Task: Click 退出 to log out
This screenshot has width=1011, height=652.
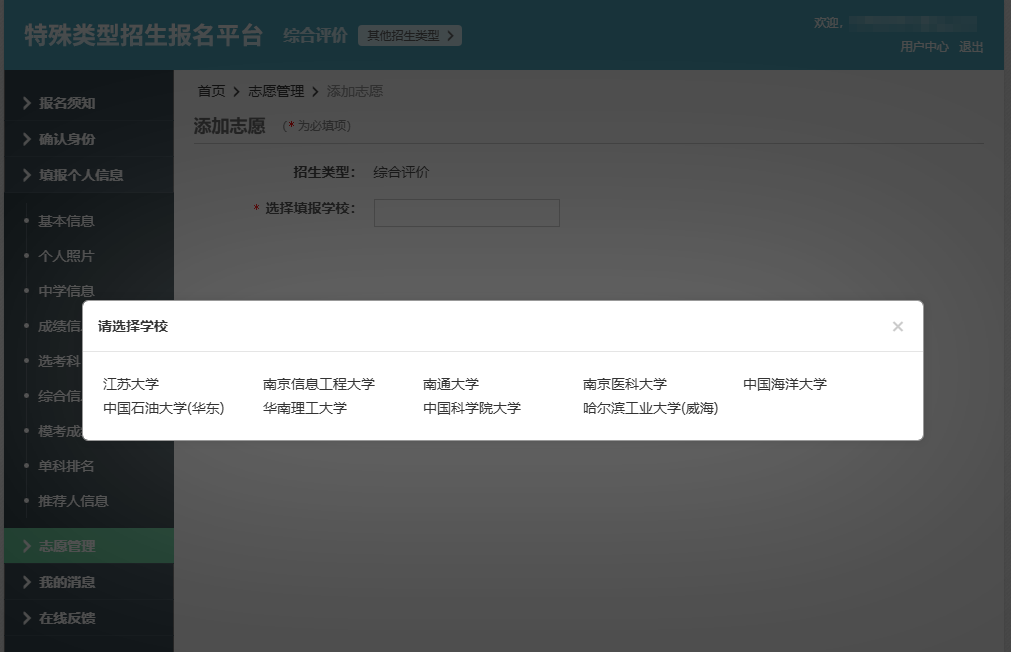Action: pyautogui.click(x=972, y=48)
